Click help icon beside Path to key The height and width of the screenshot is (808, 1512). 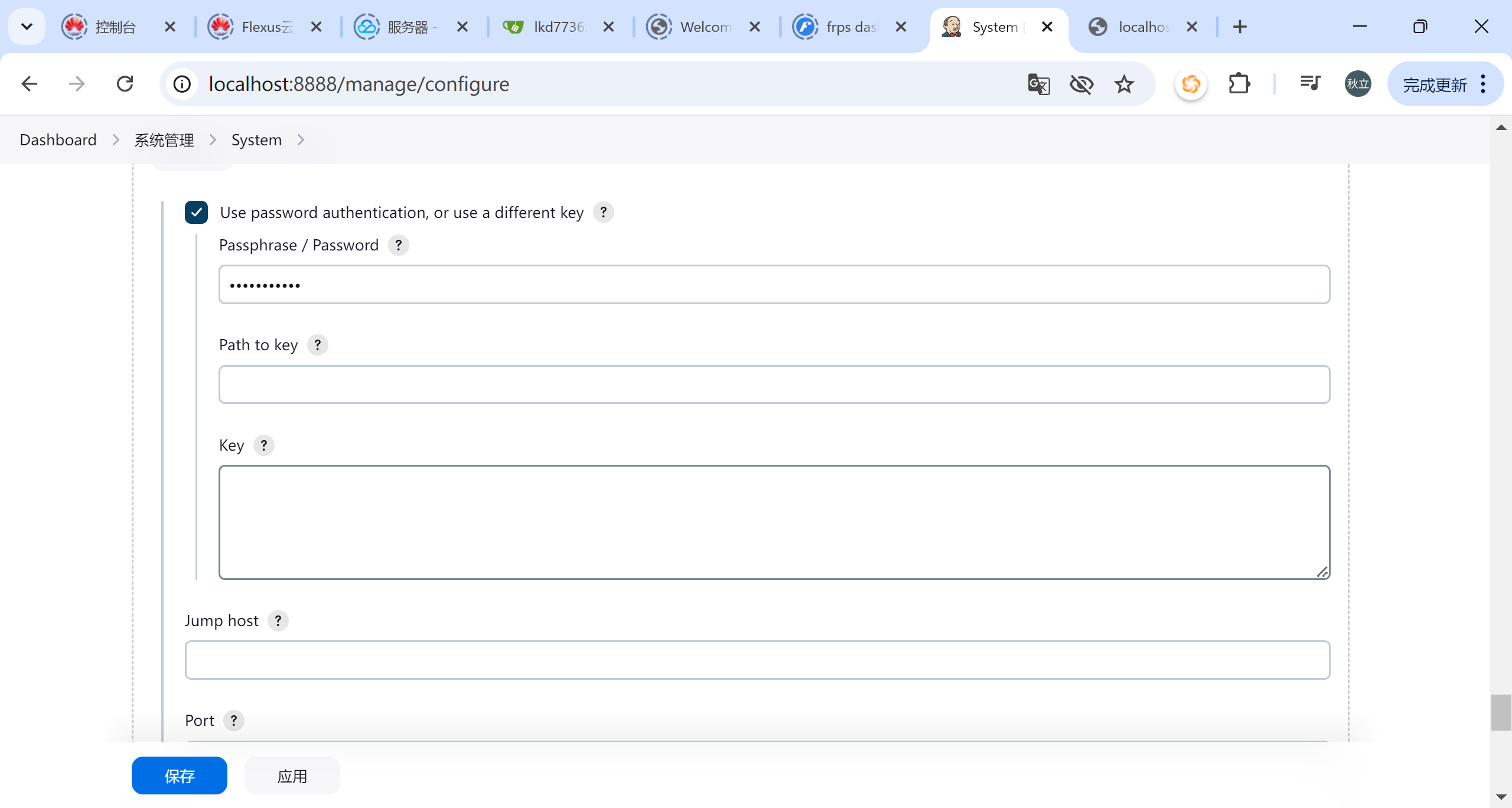coord(318,345)
